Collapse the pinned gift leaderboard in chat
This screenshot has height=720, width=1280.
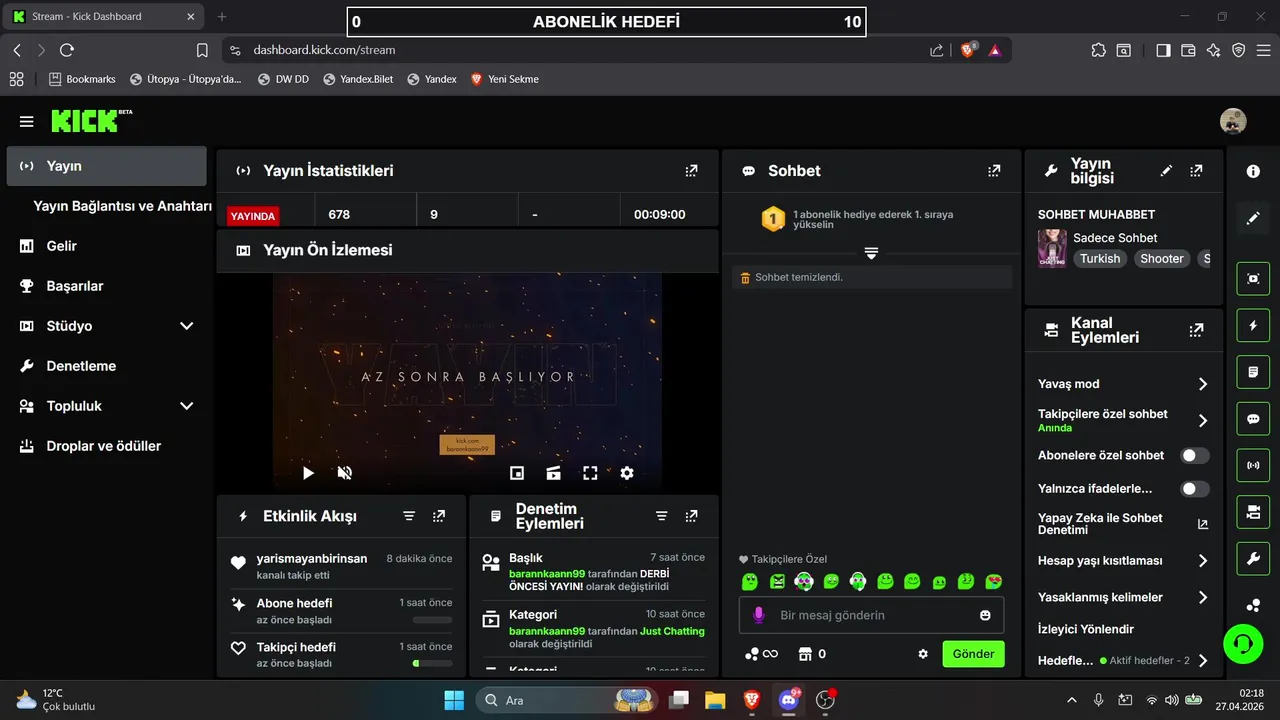click(871, 254)
